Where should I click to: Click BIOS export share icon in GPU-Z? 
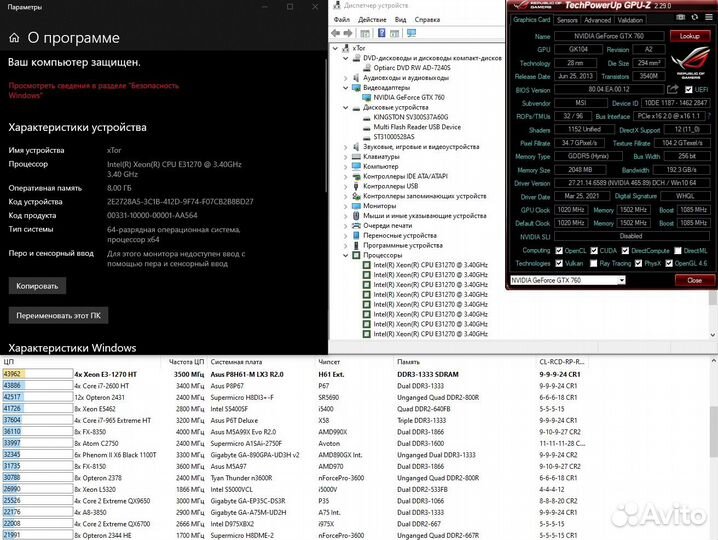672,89
